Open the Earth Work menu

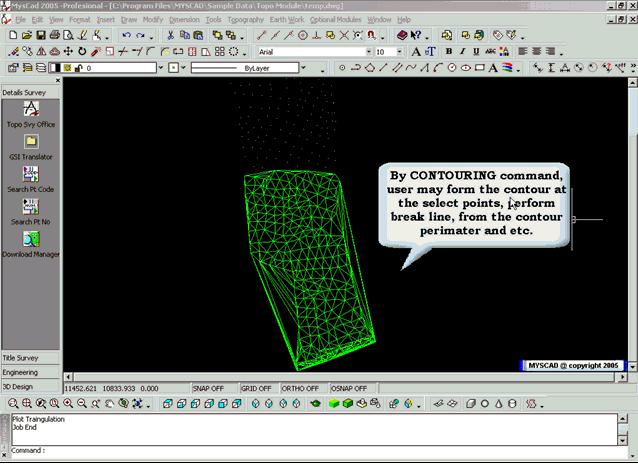(288, 19)
